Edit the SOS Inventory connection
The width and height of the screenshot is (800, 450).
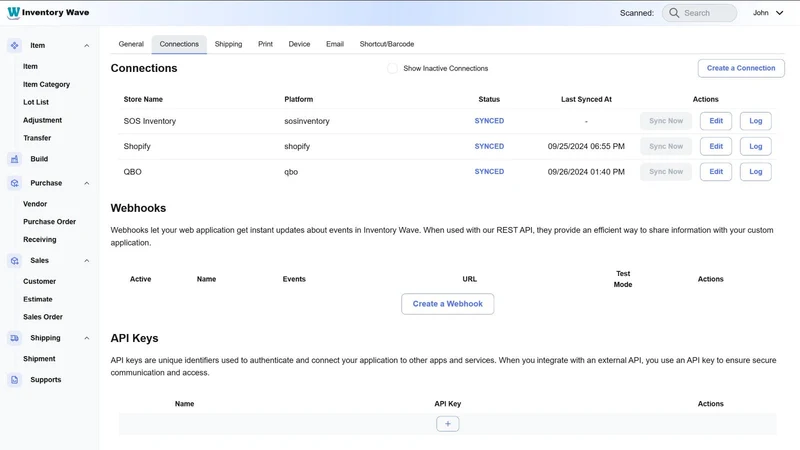(x=716, y=121)
